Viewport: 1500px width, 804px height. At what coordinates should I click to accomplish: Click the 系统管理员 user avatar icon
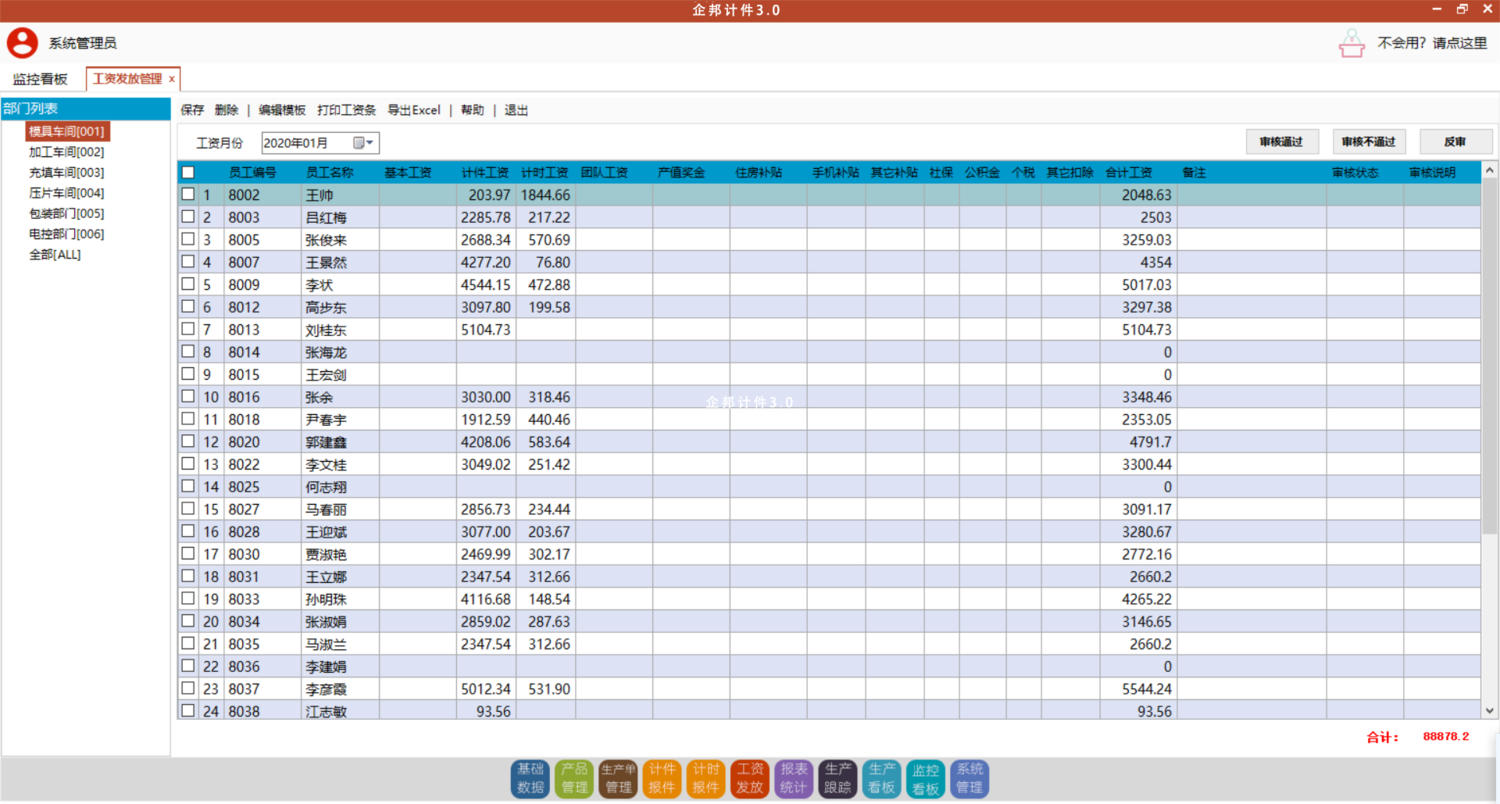(22, 42)
